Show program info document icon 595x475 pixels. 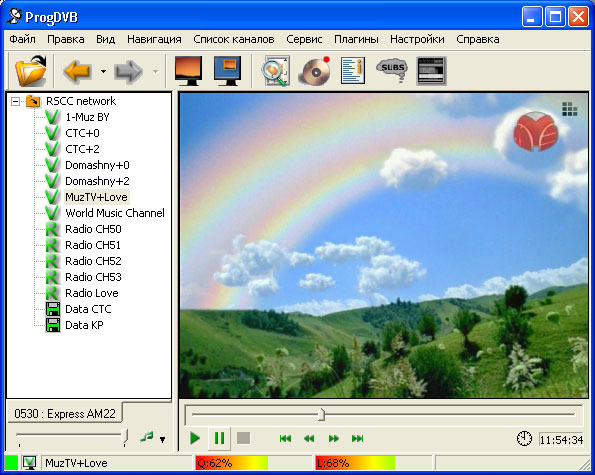tap(353, 71)
